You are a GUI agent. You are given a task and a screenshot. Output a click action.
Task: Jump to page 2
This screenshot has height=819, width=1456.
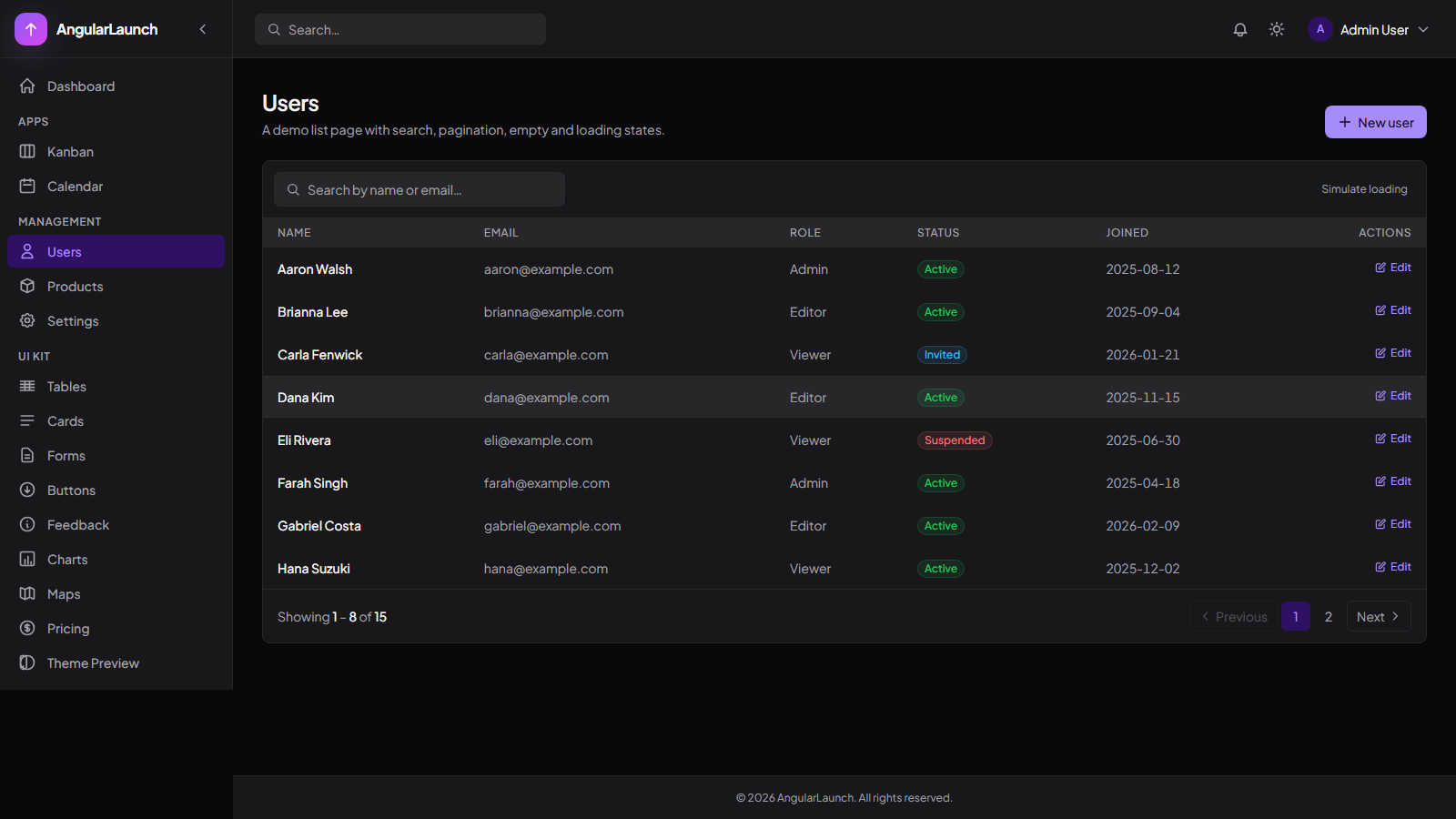click(1329, 616)
